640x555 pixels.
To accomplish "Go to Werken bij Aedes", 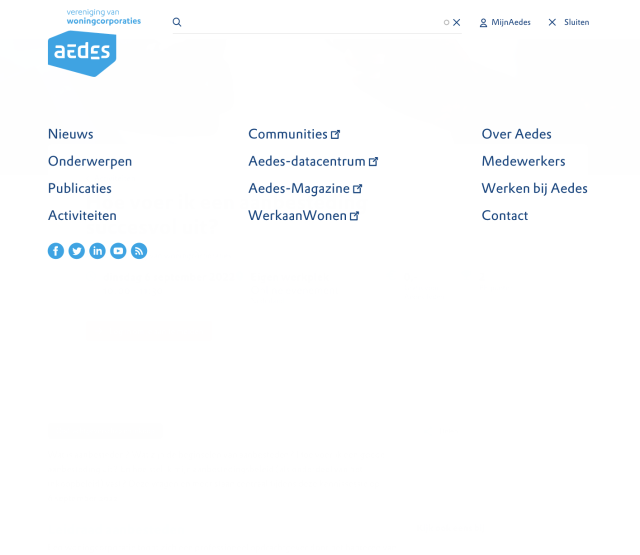I will coord(534,188).
